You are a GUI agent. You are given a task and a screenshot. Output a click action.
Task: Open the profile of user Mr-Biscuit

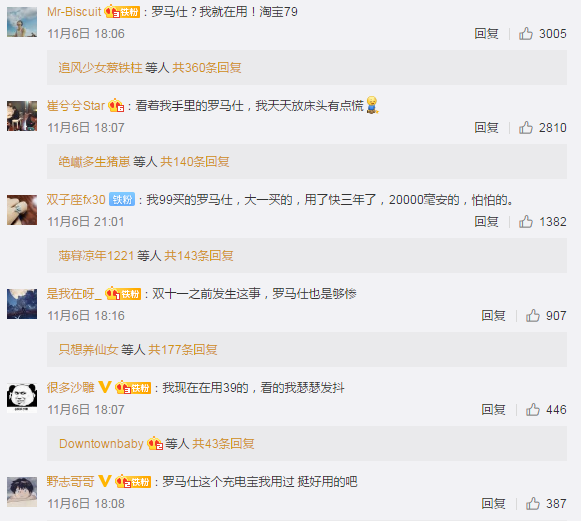(x=74, y=12)
